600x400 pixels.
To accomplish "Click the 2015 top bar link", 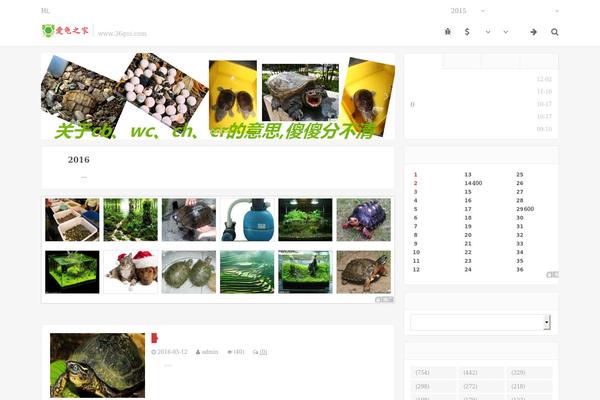I will point(458,11).
